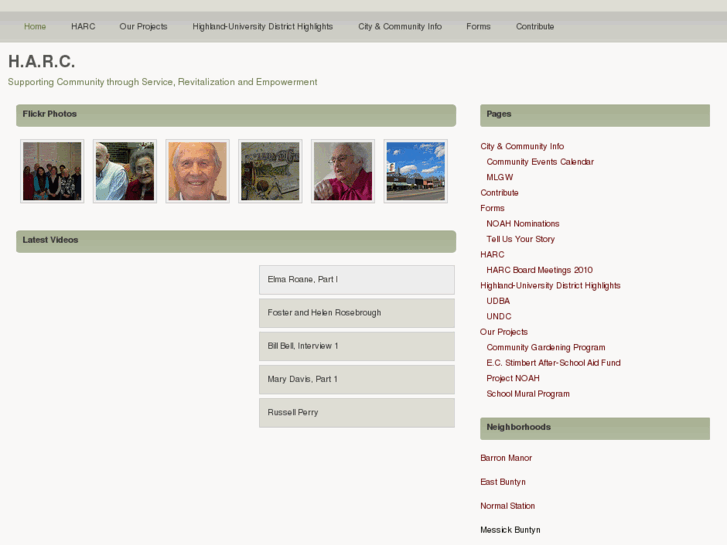Open Forms in the Pages sidebar
Screen dimensions: 727x545
[492, 208]
